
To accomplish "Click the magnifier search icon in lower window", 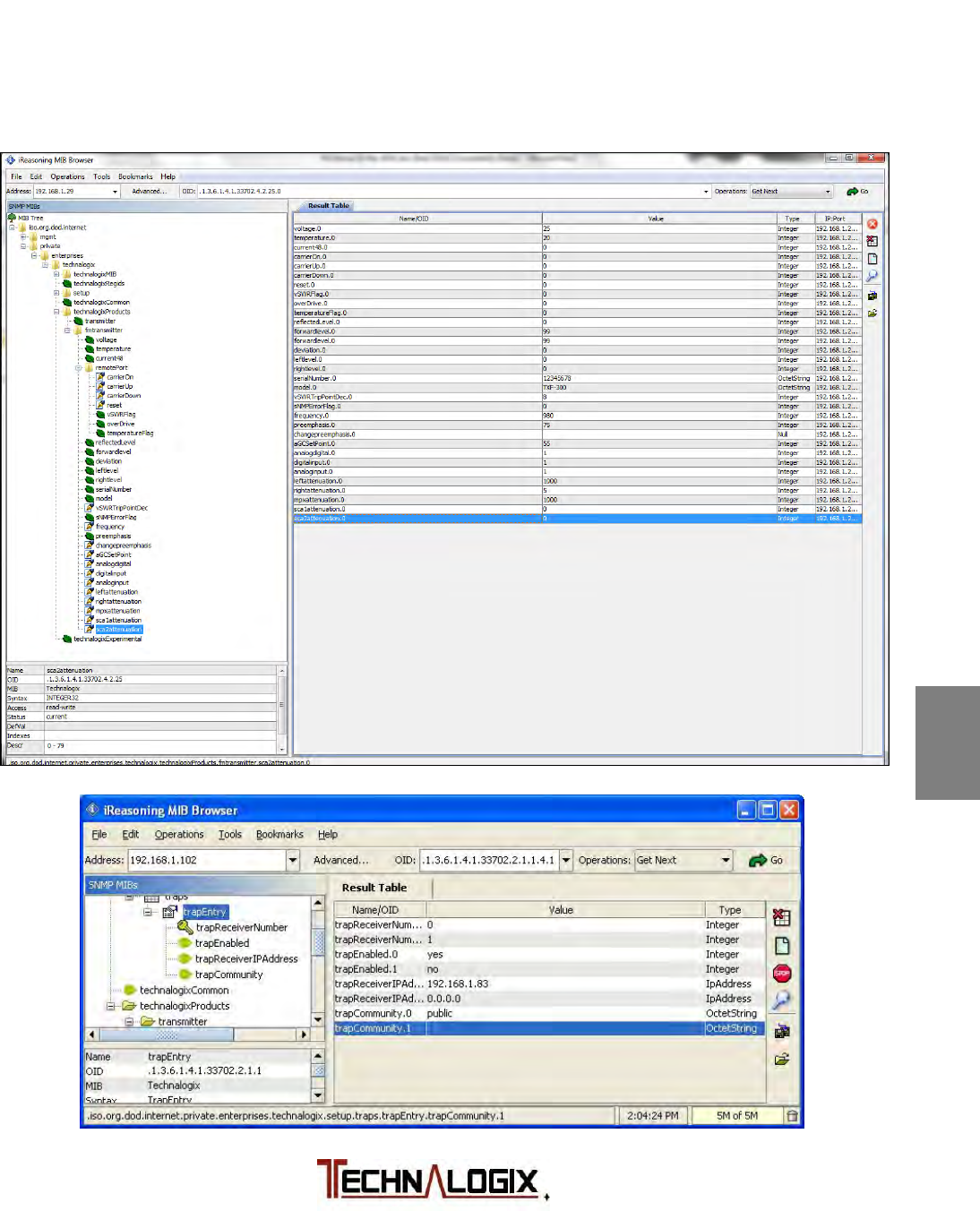I will tap(782, 1001).
